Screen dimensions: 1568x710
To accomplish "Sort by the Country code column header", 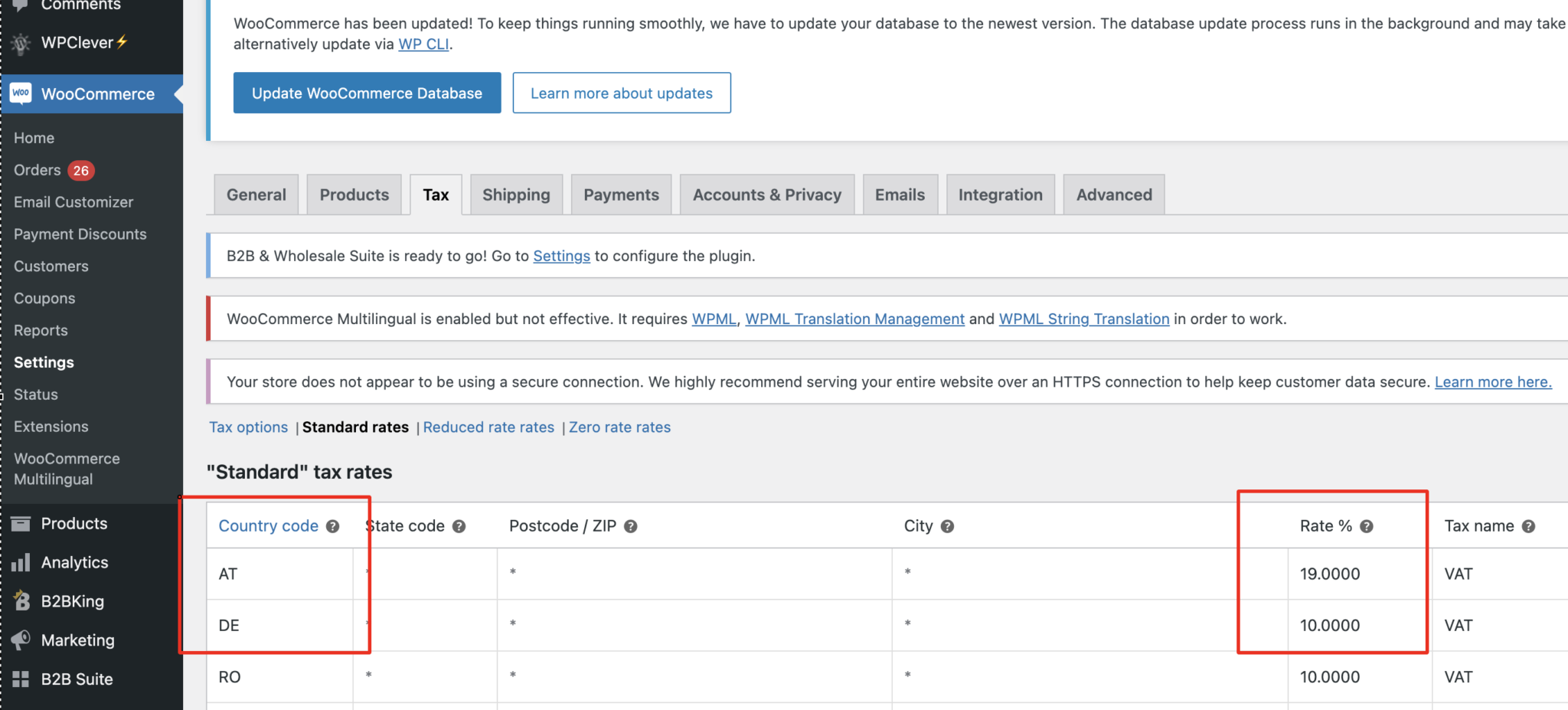I will [x=269, y=526].
